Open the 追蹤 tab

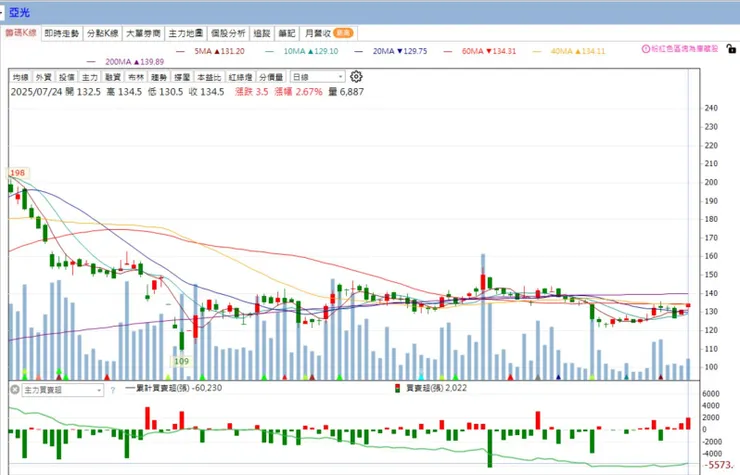click(261, 33)
